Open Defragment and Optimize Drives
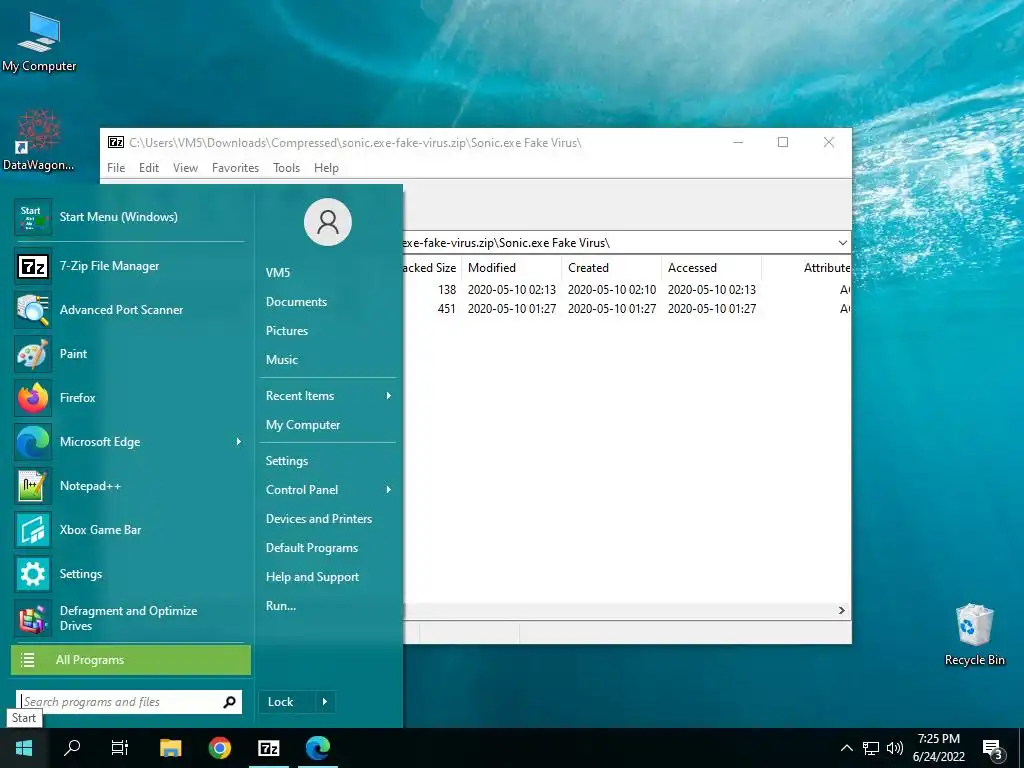The image size is (1024, 768). click(129, 618)
